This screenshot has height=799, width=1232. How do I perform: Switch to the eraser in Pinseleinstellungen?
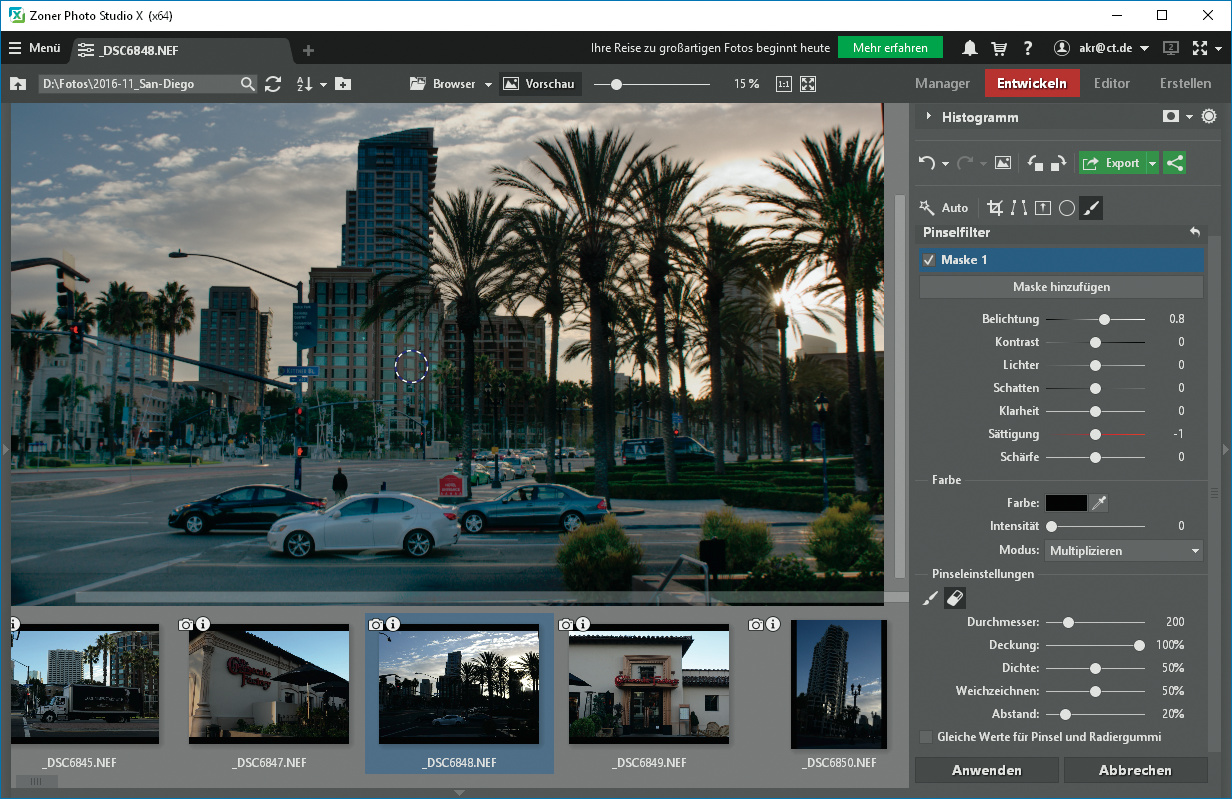[x=954, y=598]
